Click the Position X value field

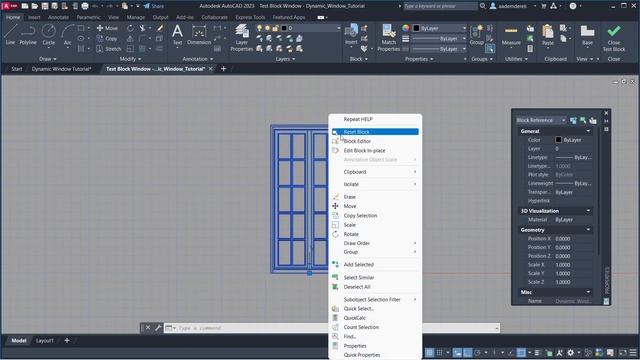(x=573, y=239)
